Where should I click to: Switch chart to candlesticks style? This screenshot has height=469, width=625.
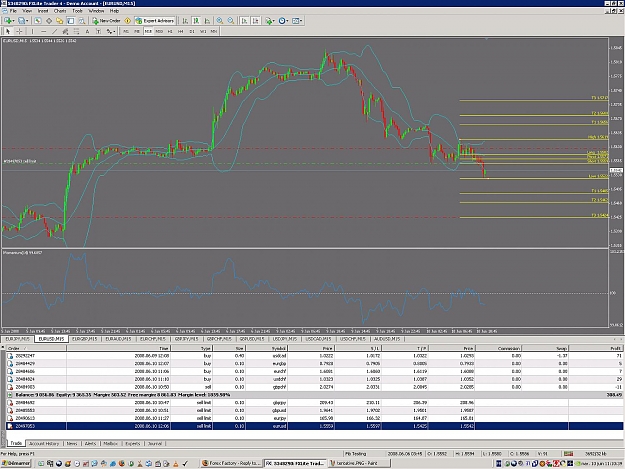click(196, 21)
